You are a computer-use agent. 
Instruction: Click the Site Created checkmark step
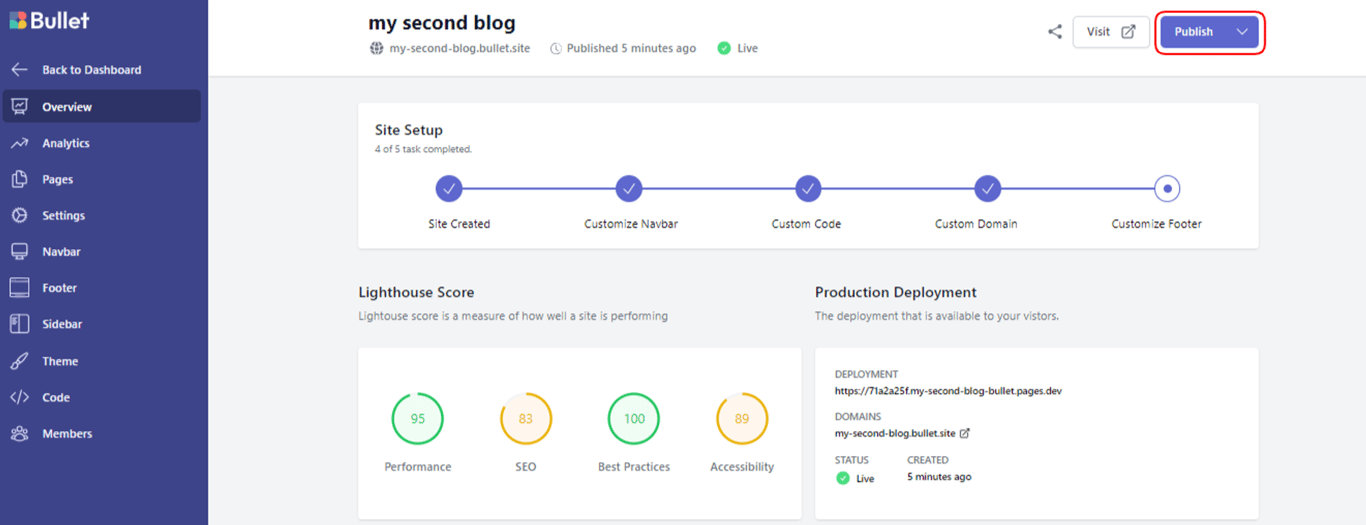(x=449, y=188)
